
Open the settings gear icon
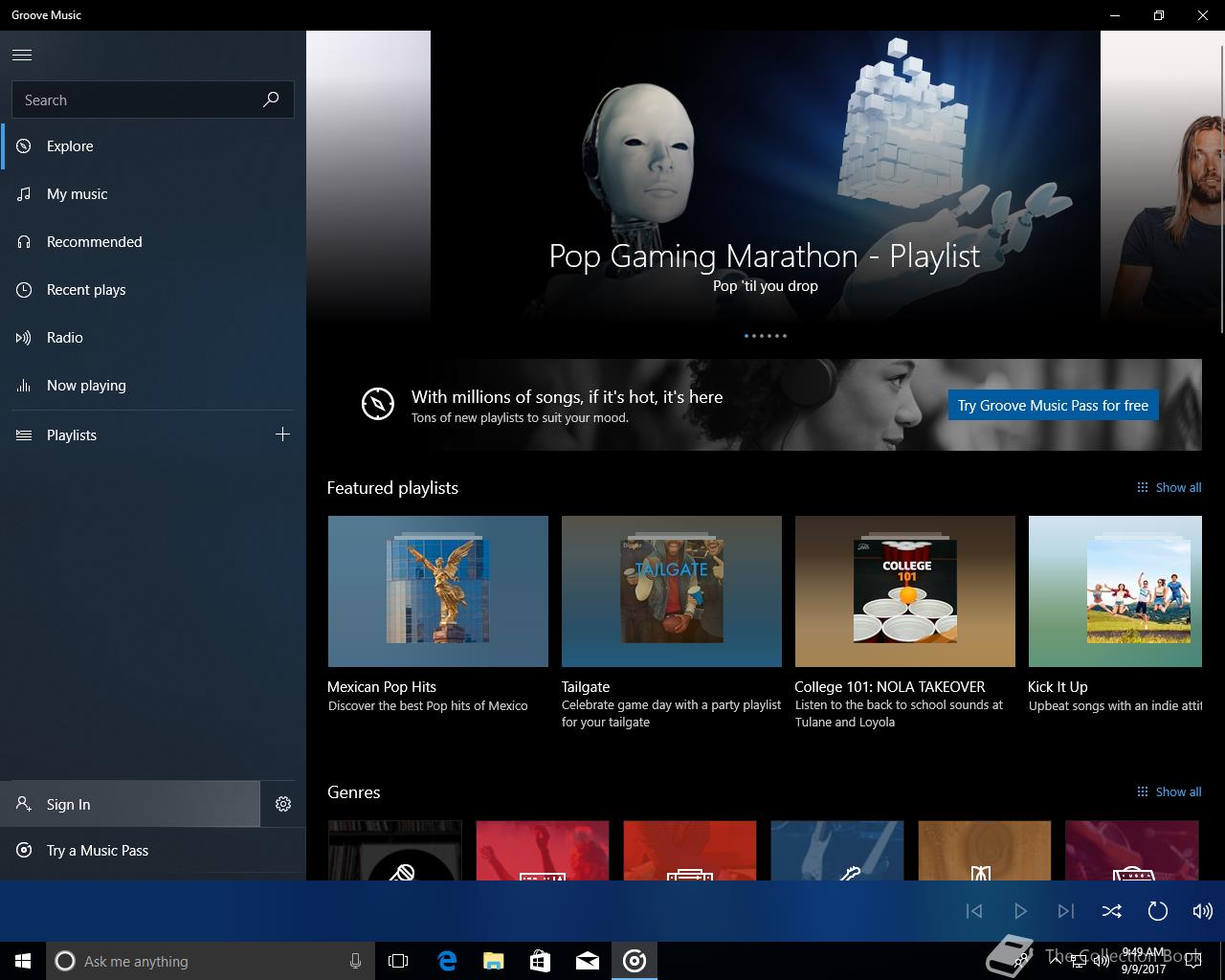coord(283,804)
